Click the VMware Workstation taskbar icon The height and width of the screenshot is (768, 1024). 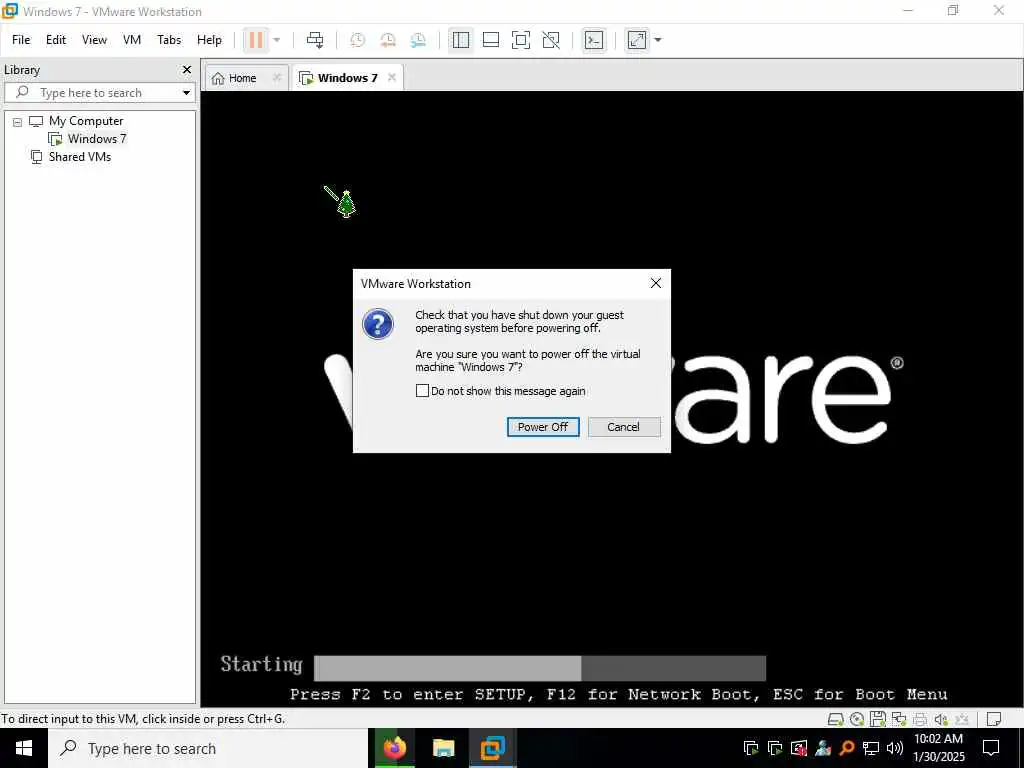coord(492,748)
